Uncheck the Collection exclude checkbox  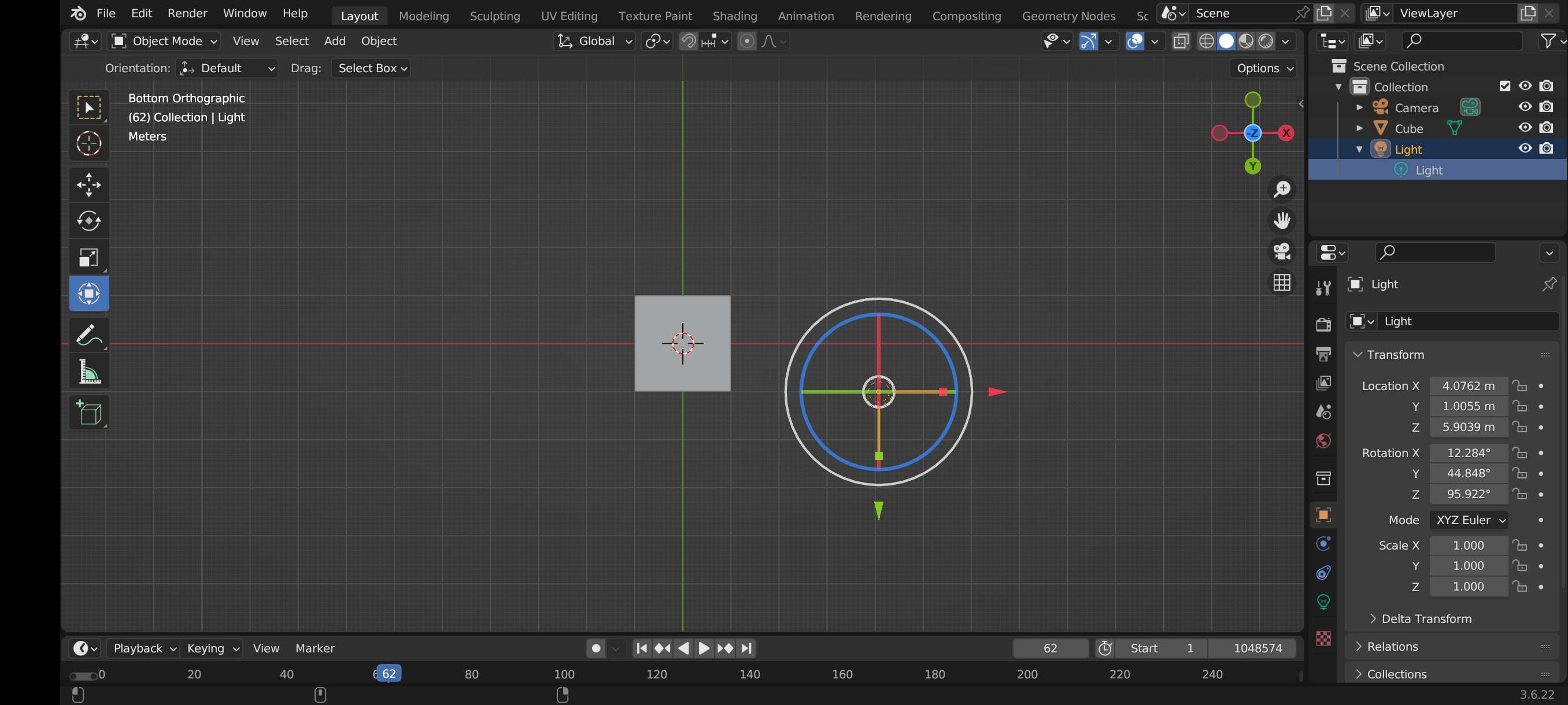(x=1505, y=86)
